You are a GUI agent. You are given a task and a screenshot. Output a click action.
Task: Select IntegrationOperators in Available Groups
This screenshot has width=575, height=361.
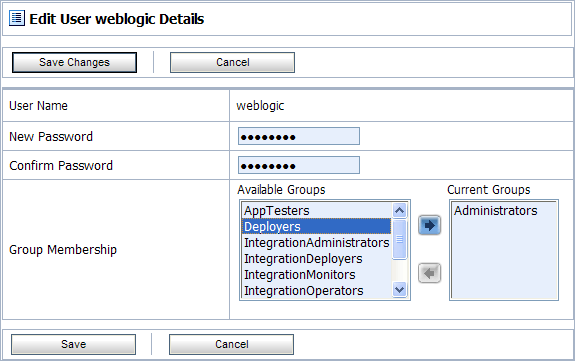[x=316, y=291]
